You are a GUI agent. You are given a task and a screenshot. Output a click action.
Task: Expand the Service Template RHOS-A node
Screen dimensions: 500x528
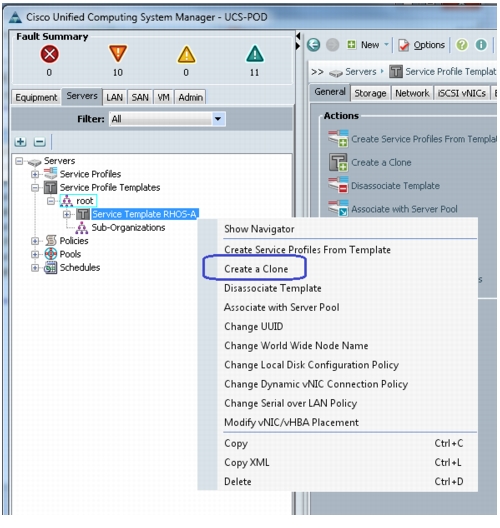pos(67,214)
